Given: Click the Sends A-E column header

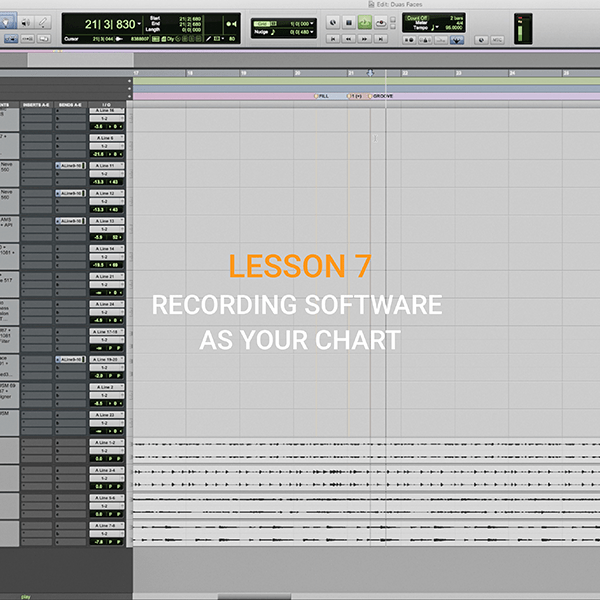Looking at the screenshot, I should pos(70,104).
